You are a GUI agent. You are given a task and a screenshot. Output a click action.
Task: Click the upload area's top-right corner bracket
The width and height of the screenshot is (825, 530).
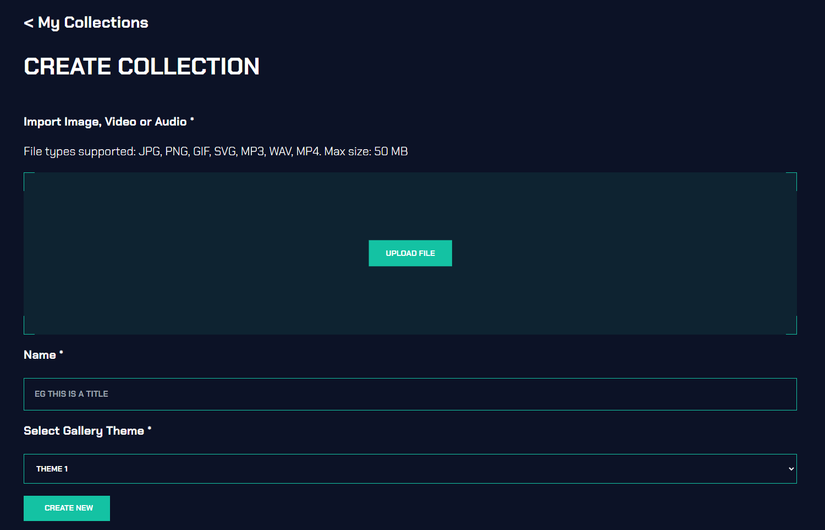coord(794,175)
